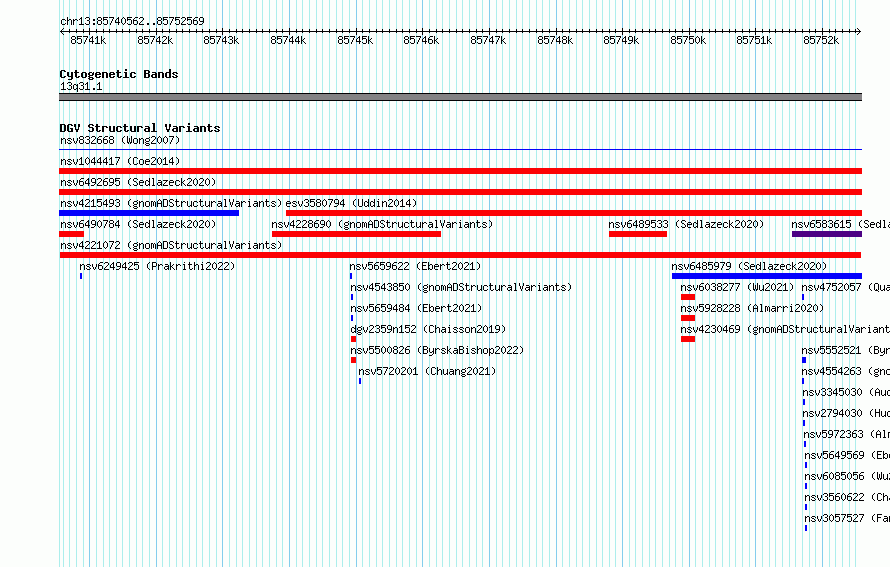This screenshot has width=890, height=567.
Task: Click the red bar for esv3580794
Action: (x=574, y=213)
